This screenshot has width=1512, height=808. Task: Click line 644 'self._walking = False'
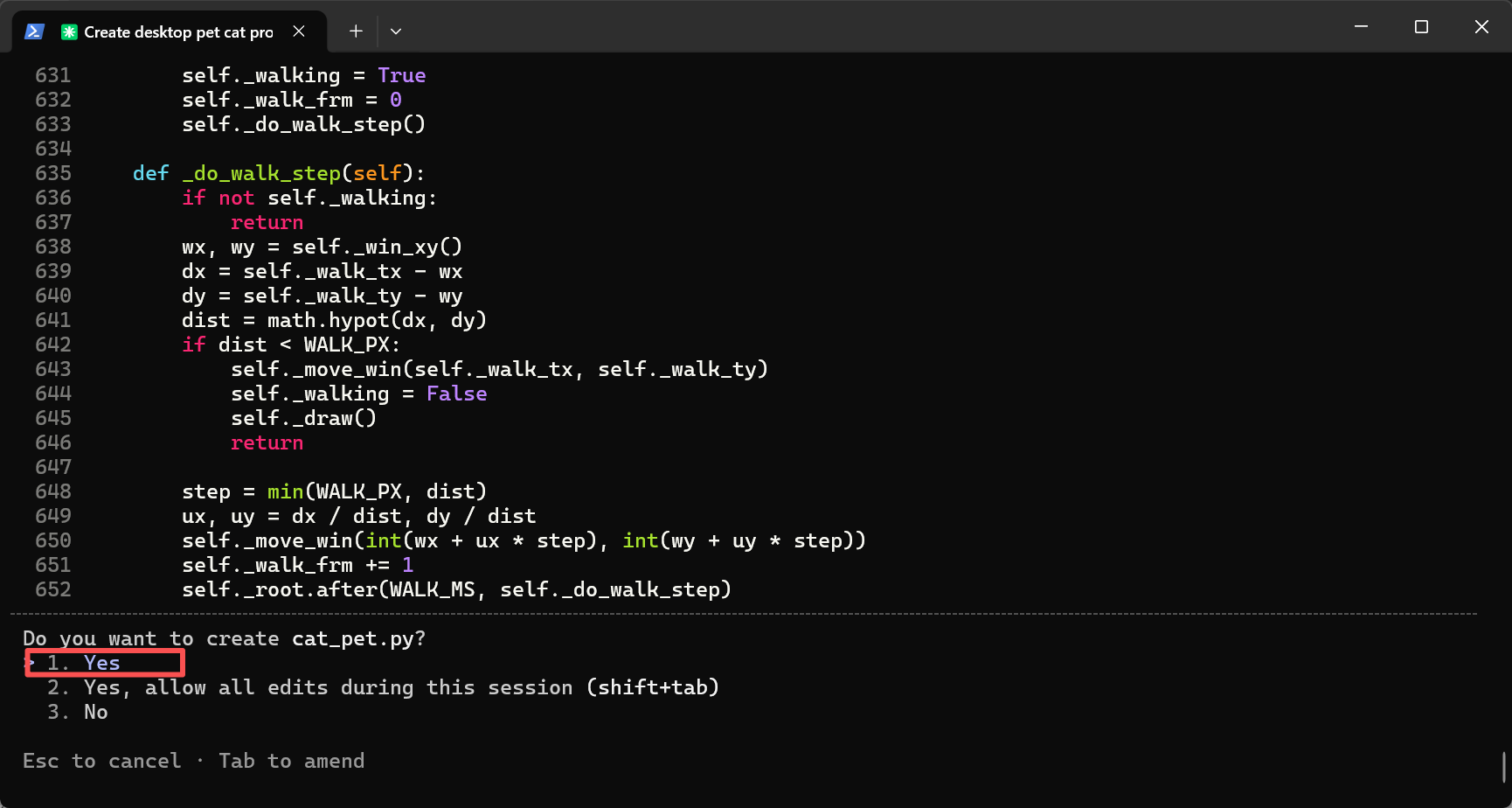point(358,394)
